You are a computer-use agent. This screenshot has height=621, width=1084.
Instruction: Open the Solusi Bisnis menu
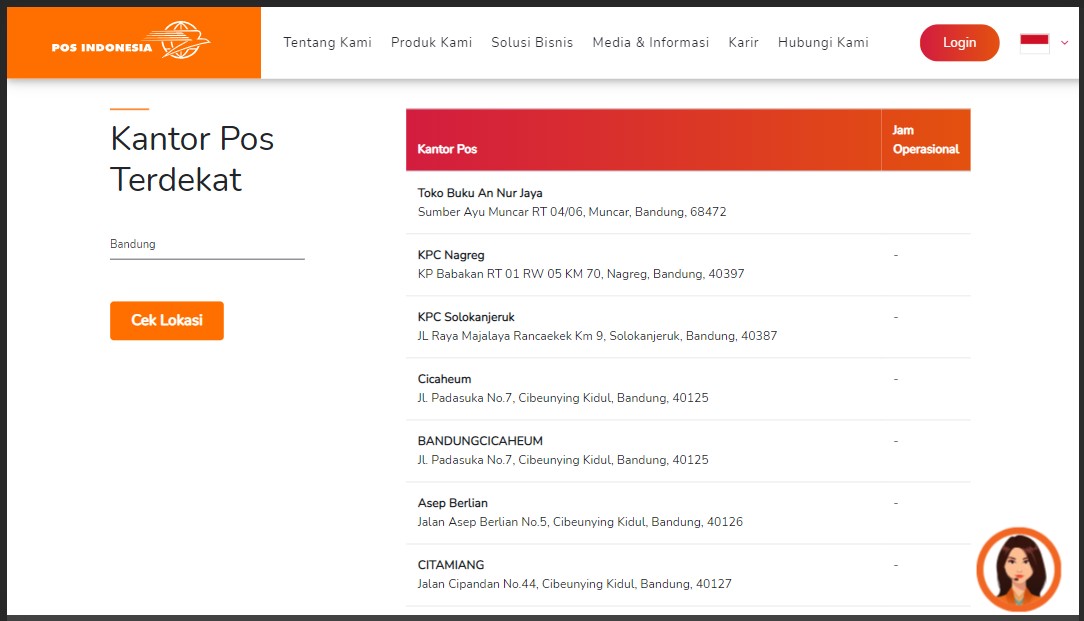532,42
